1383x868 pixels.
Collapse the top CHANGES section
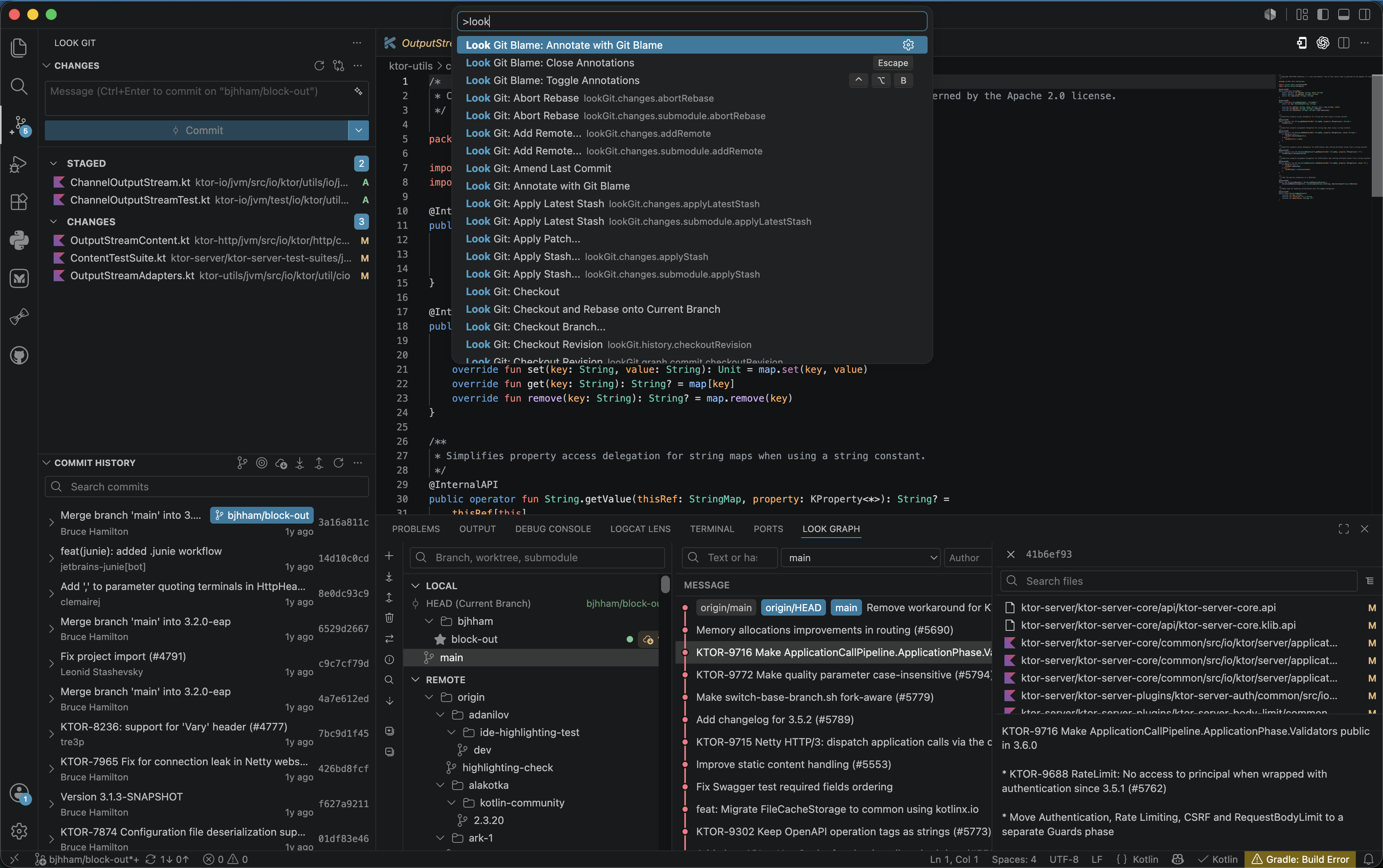point(46,66)
